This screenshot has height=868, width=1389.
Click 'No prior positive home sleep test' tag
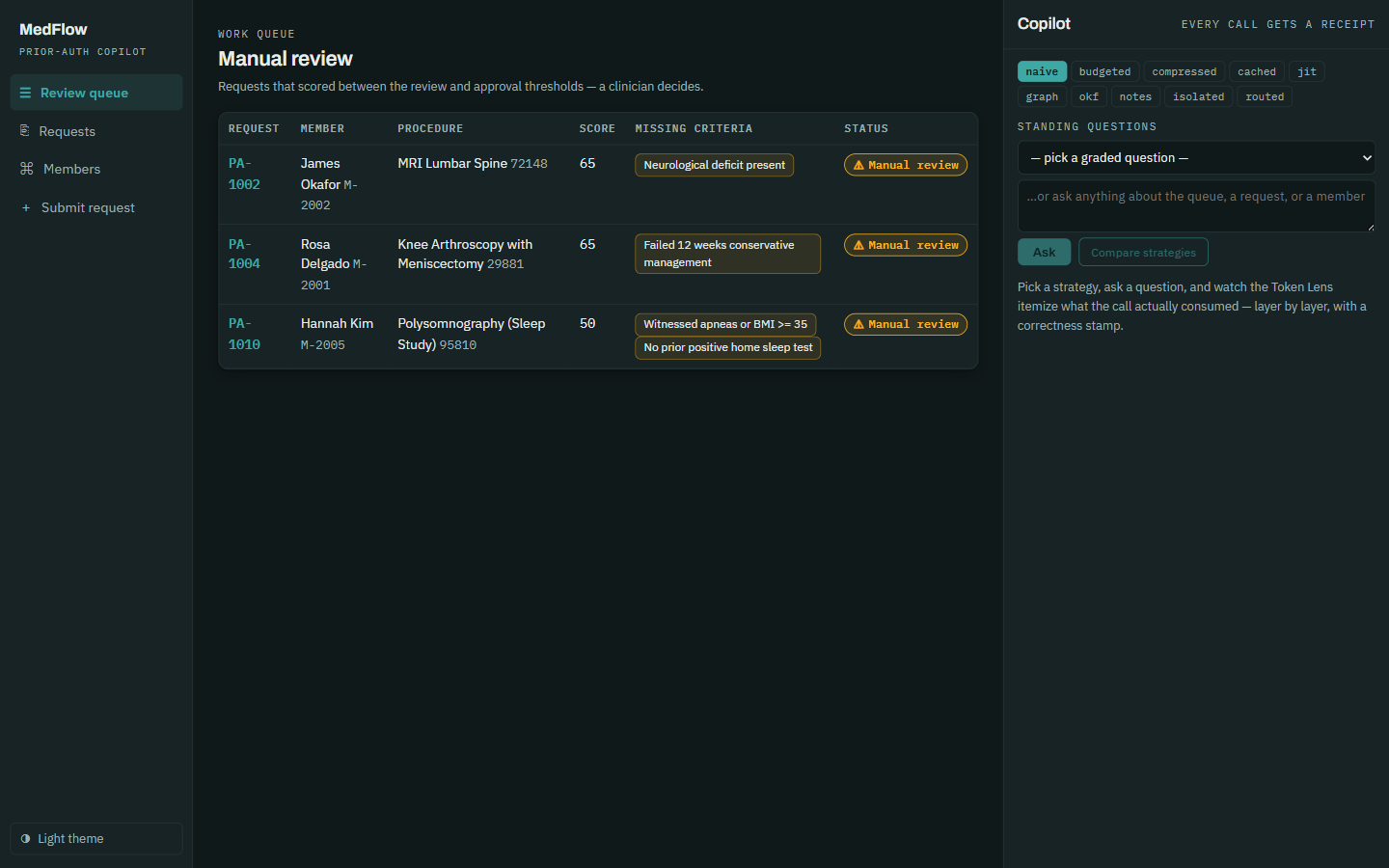(728, 348)
